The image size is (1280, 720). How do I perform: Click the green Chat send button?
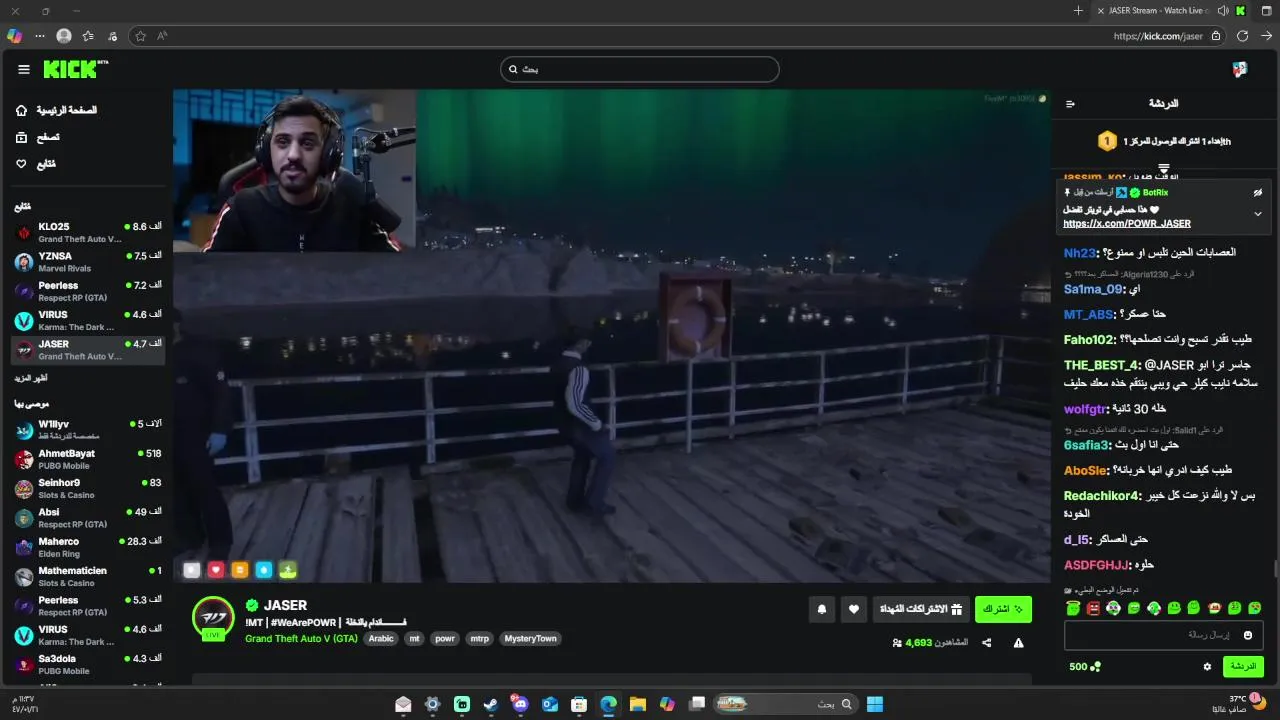(x=1243, y=666)
